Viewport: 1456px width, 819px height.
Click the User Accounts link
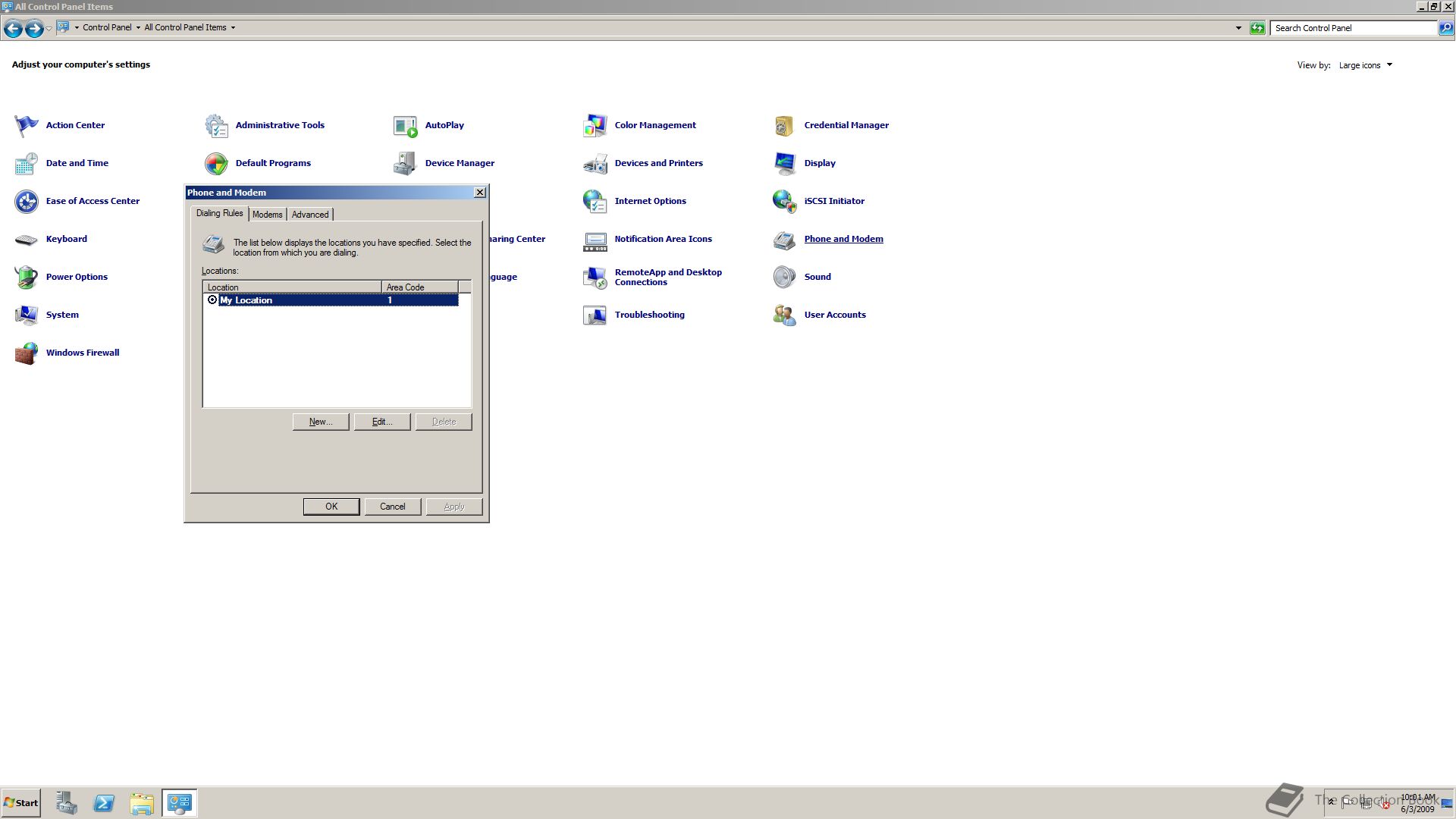pyautogui.click(x=834, y=315)
